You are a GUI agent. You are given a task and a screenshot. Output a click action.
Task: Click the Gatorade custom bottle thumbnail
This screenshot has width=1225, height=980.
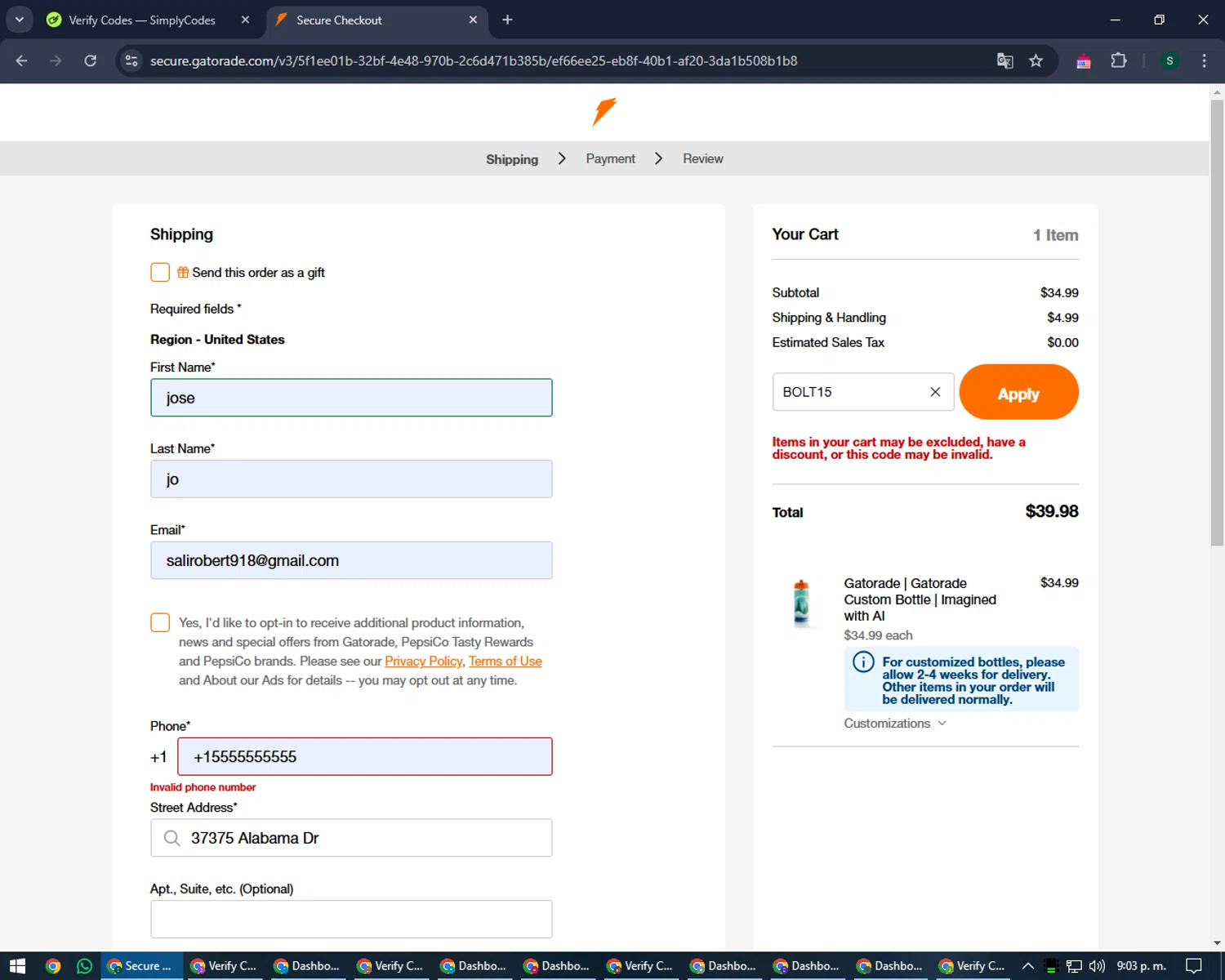[x=801, y=603]
